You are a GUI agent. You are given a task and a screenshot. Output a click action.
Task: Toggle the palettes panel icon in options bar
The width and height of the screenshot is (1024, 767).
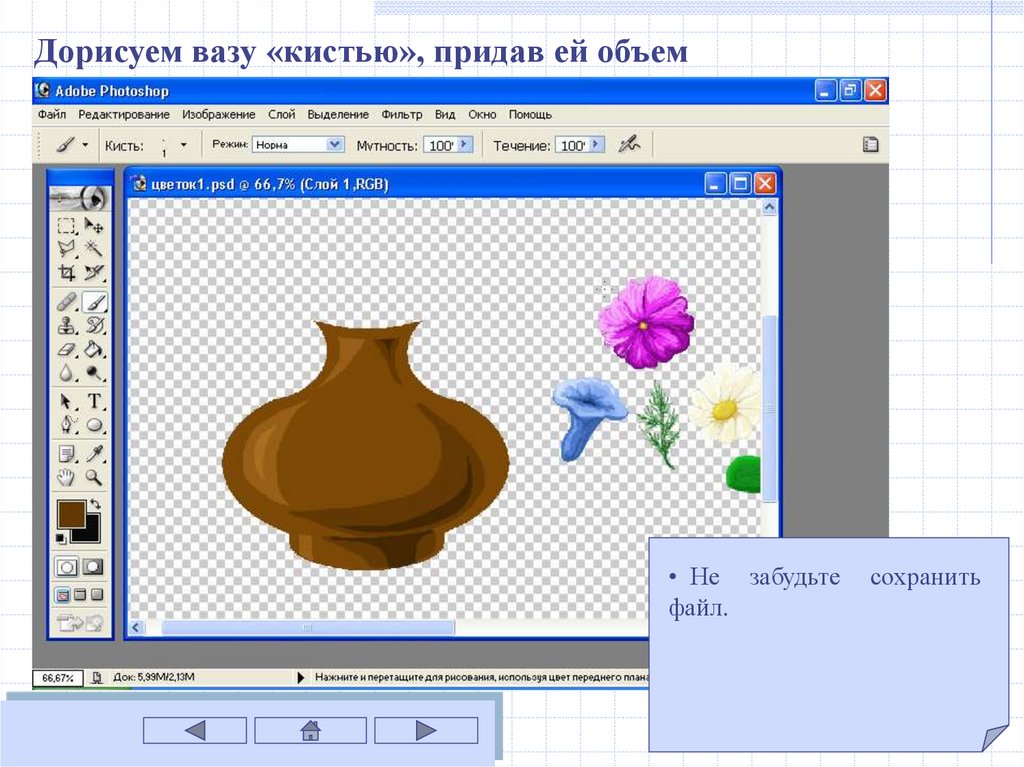click(x=871, y=145)
